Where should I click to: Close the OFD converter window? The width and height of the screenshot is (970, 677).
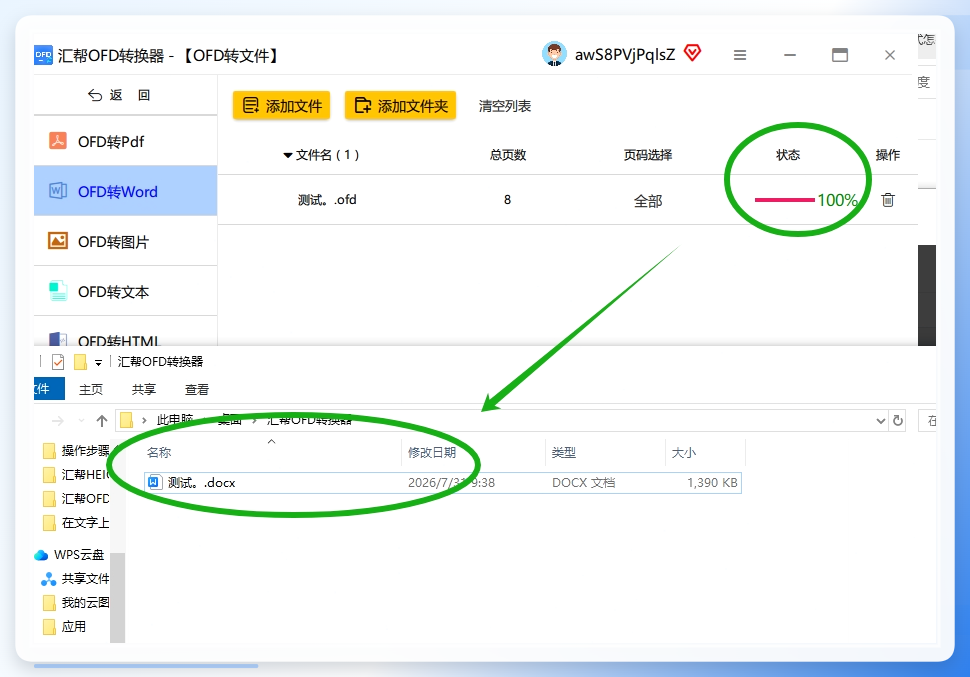(x=890, y=55)
